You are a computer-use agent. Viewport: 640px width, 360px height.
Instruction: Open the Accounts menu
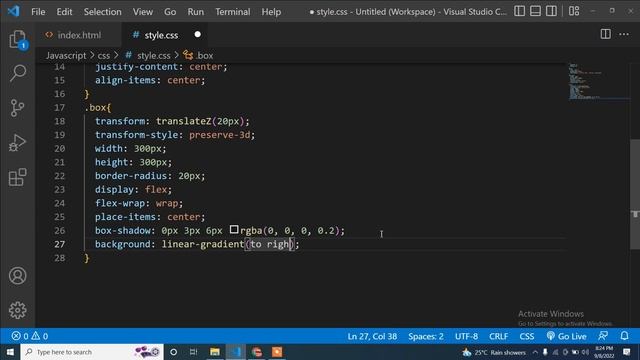18,276
